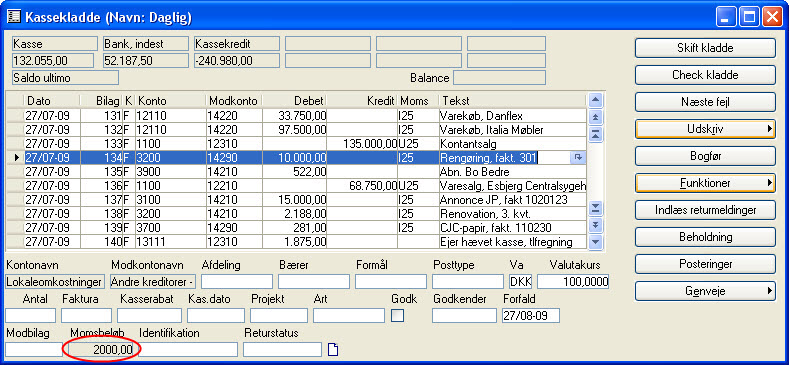
Task: Click the Konto column header
Action: [x=171, y=101]
